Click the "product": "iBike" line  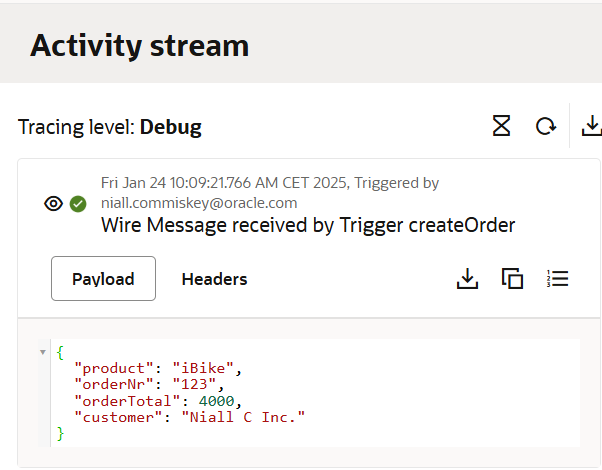[x=158, y=368]
